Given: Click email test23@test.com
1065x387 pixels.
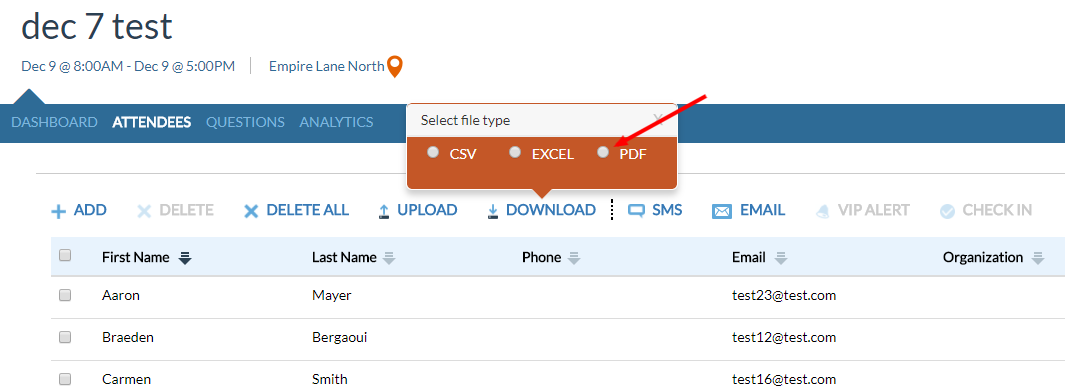Looking at the screenshot, I should click(x=784, y=295).
